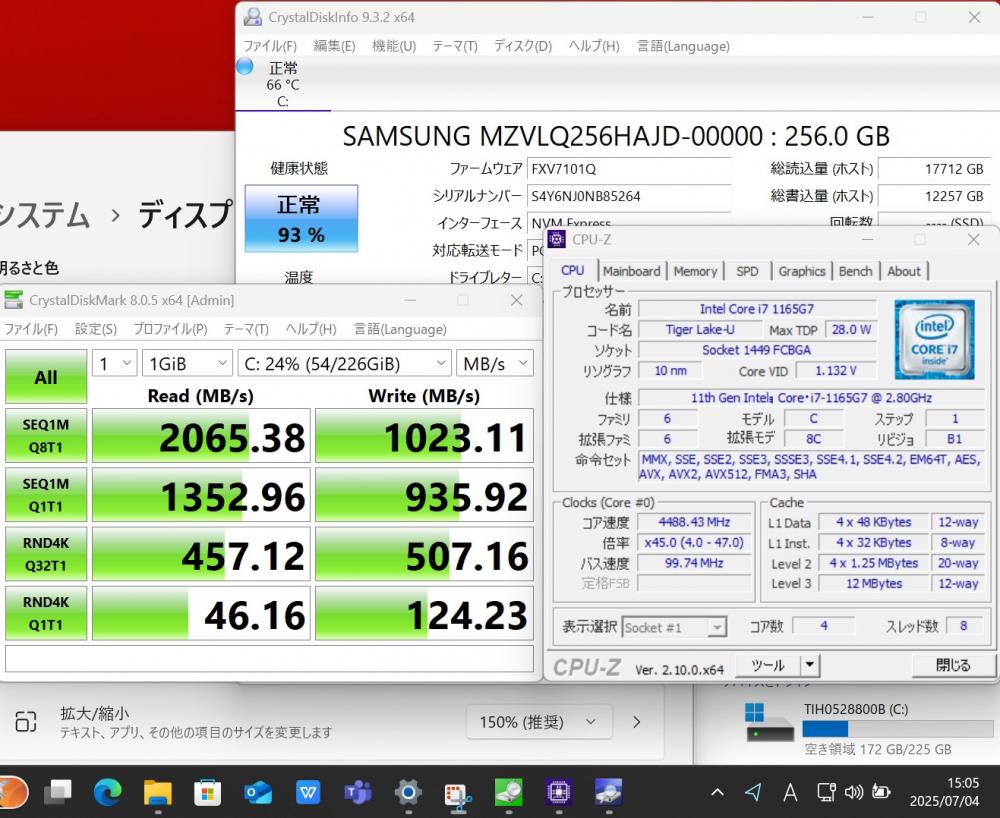
Task: Start all benchmarks with the All button
Action: click(x=46, y=377)
